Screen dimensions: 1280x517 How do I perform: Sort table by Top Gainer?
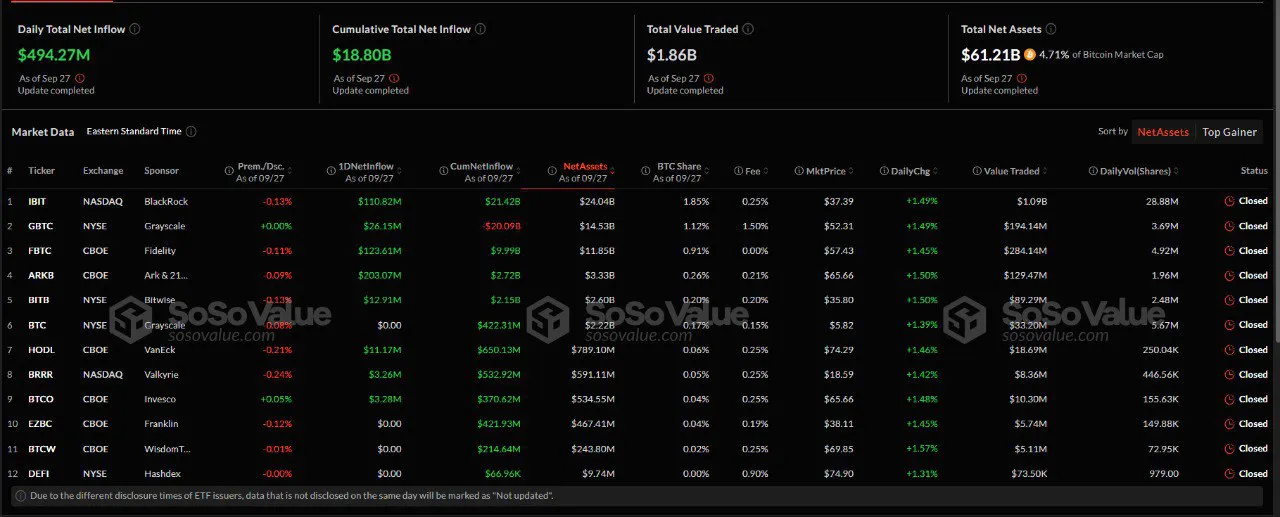click(1229, 132)
